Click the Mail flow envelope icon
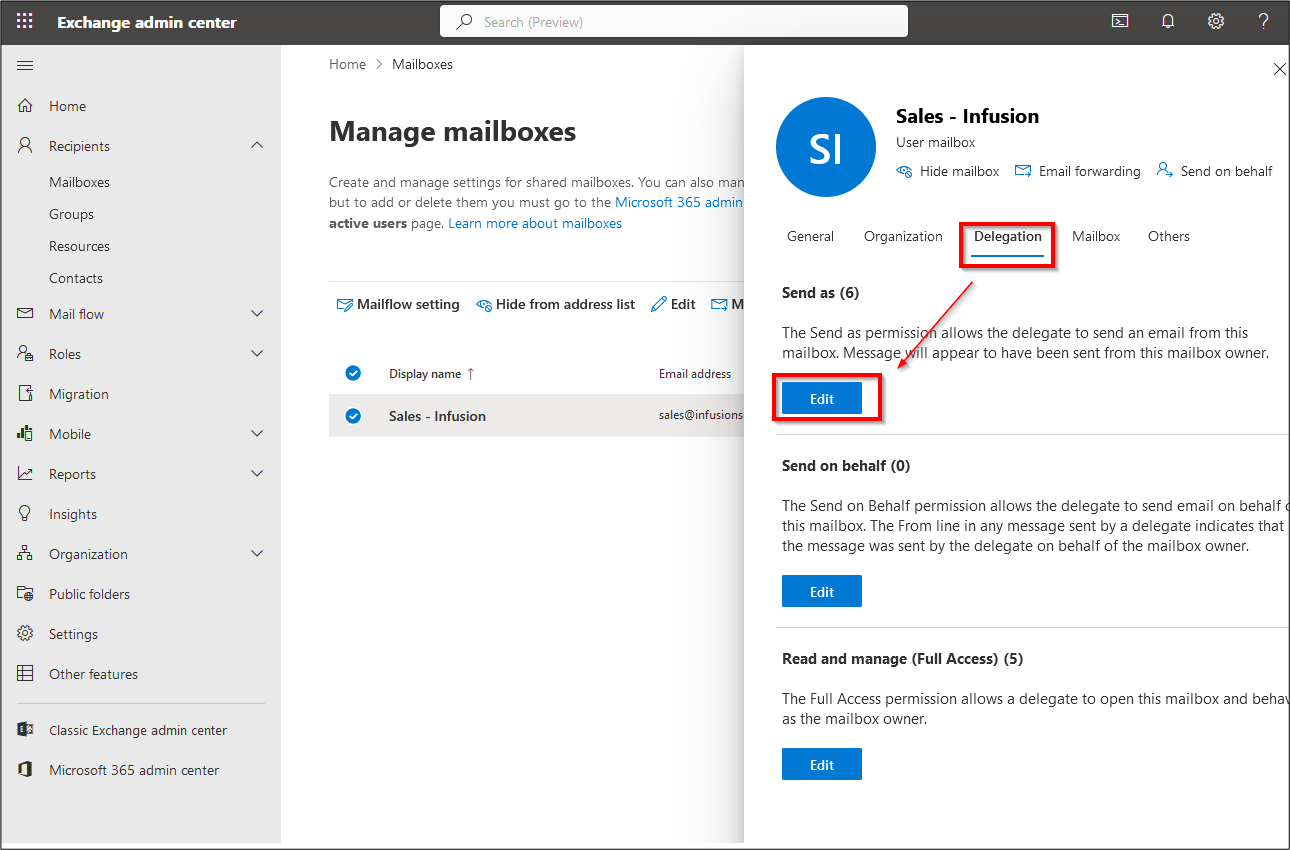This screenshot has width=1290, height=850. [25, 314]
